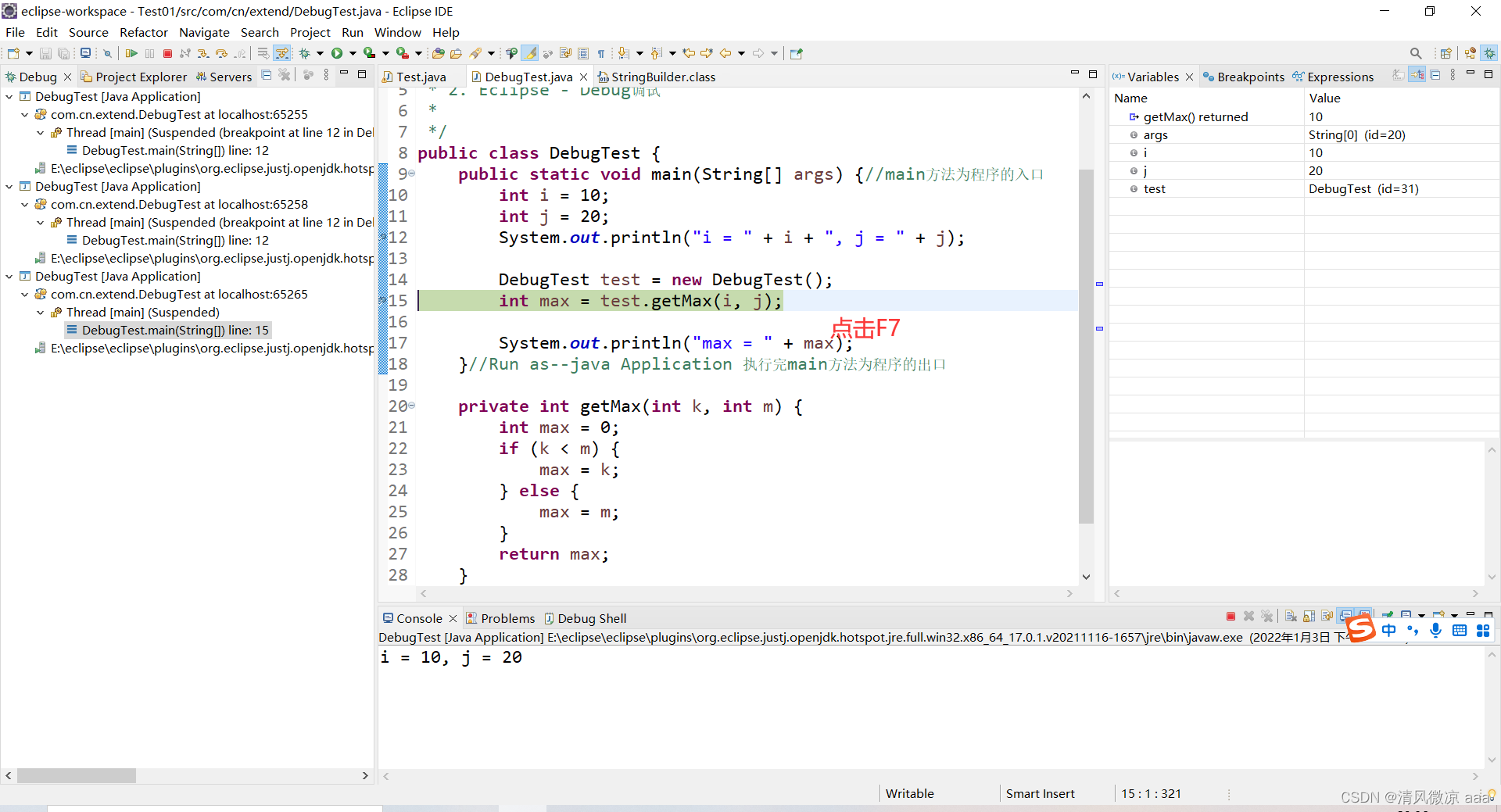Click the magnifier search icon at toolbar right
The width and height of the screenshot is (1501, 812).
click(1416, 53)
